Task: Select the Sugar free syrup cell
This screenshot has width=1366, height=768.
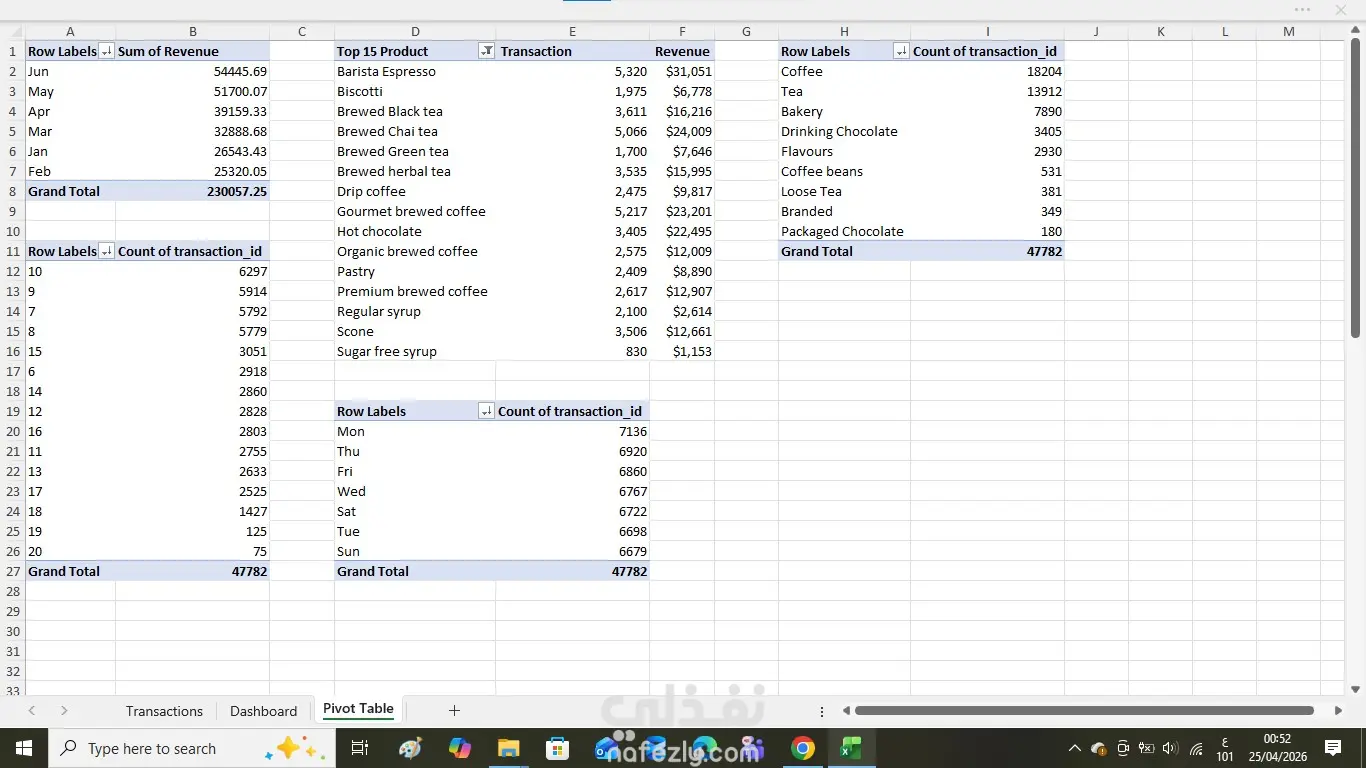Action: 415,351
